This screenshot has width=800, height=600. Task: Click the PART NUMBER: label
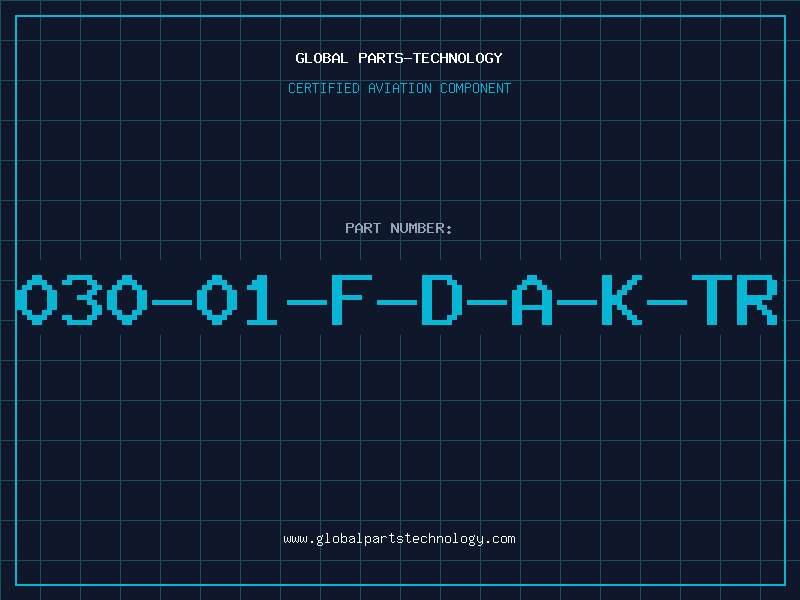tap(398, 228)
